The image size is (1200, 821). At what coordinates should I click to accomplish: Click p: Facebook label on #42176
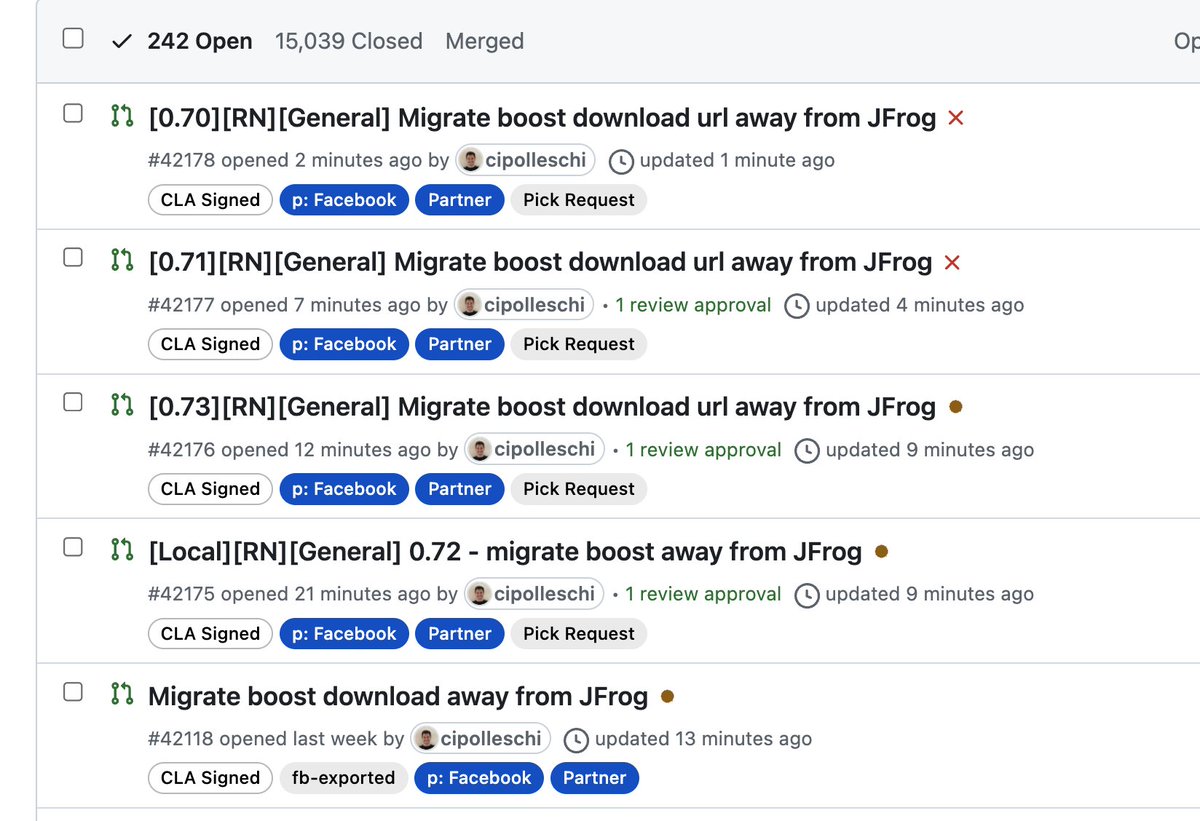[344, 489]
